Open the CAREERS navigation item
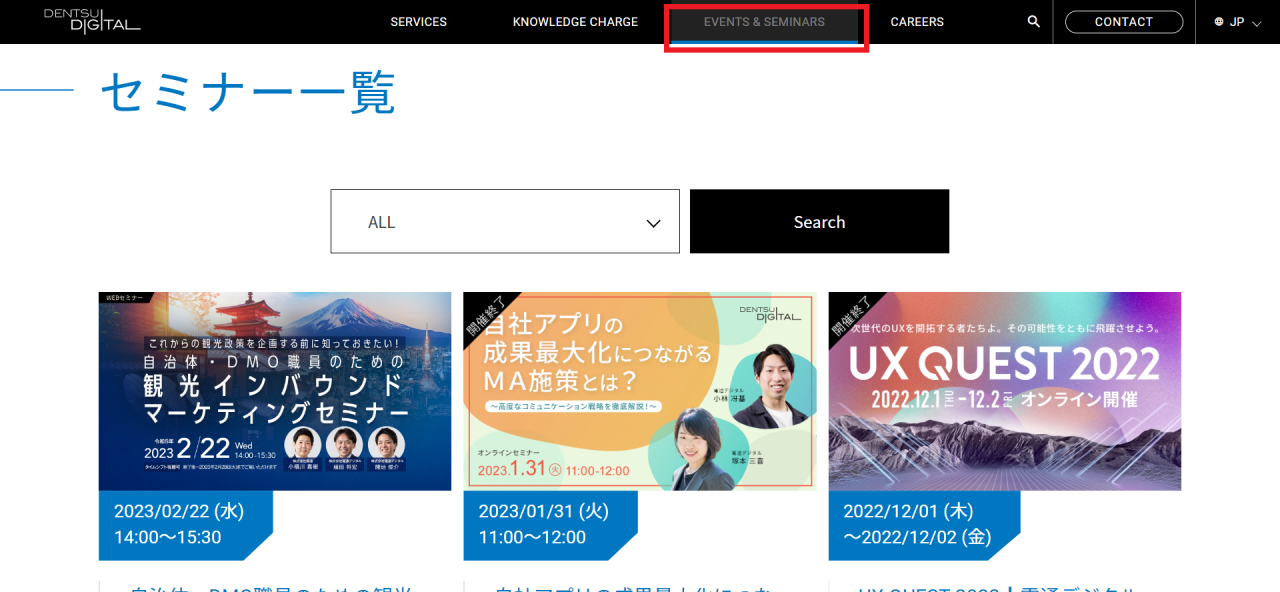Image resolution: width=1280 pixels, height=592 pixels. 917,22
